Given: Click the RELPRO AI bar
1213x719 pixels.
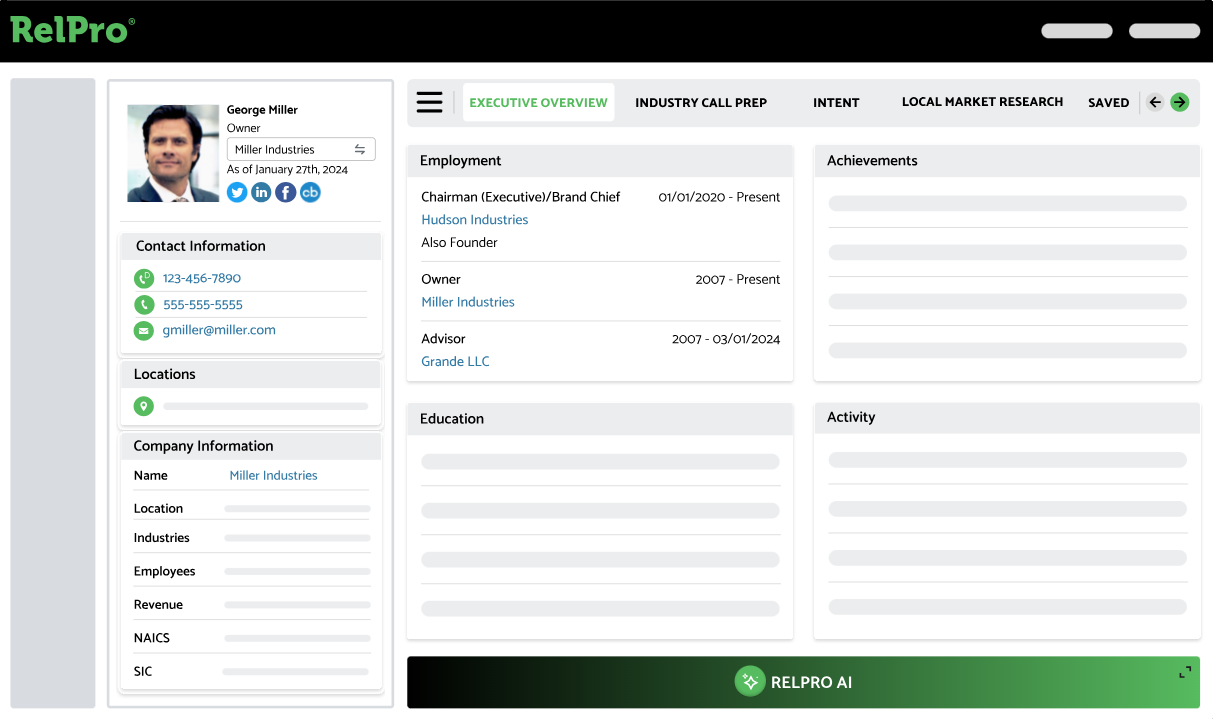Looking at the screenshot, I should tap(803, 682).
